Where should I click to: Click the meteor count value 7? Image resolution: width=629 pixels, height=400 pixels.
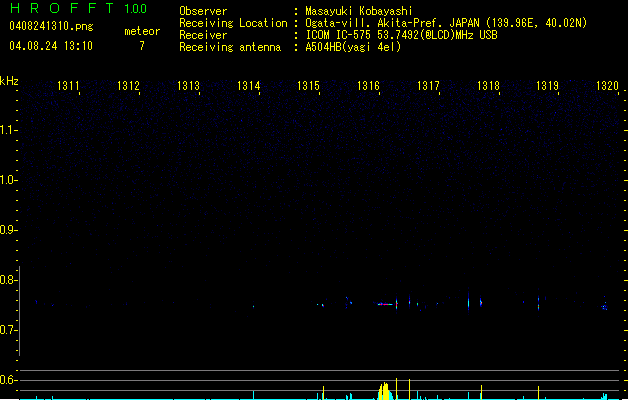142,46
